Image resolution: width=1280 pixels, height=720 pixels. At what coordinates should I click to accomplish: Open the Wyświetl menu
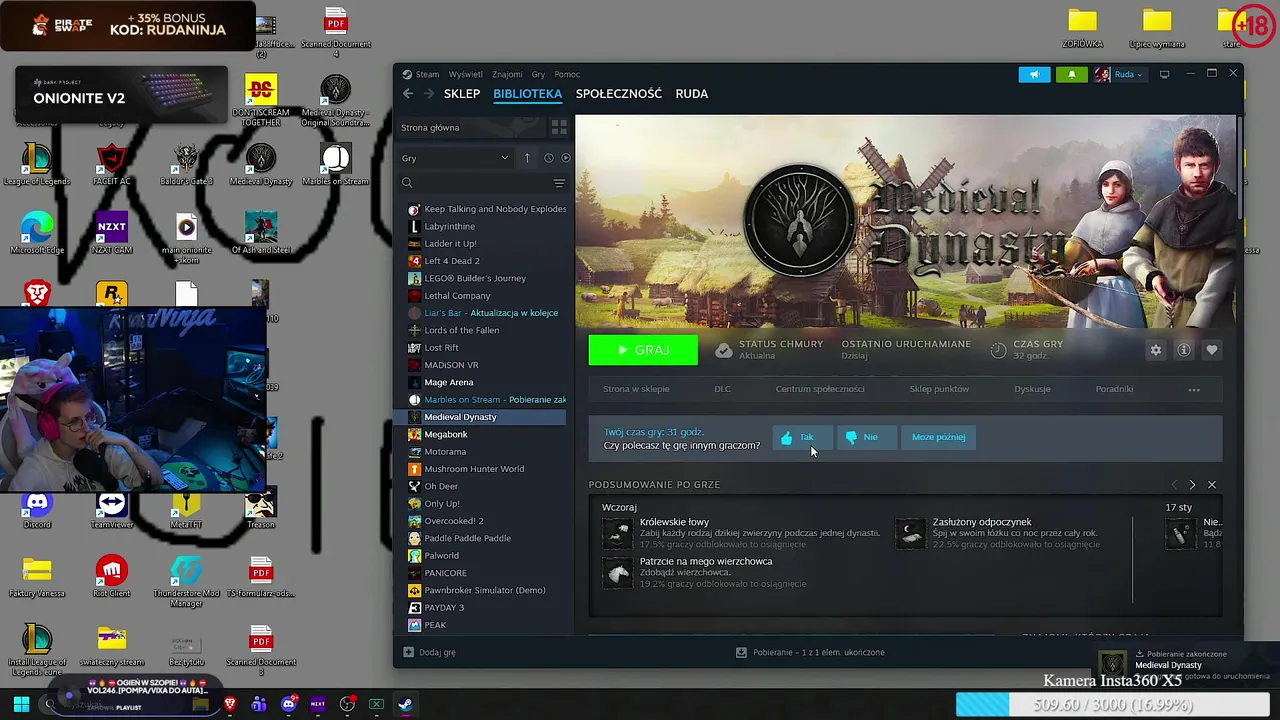click(466, 74)
